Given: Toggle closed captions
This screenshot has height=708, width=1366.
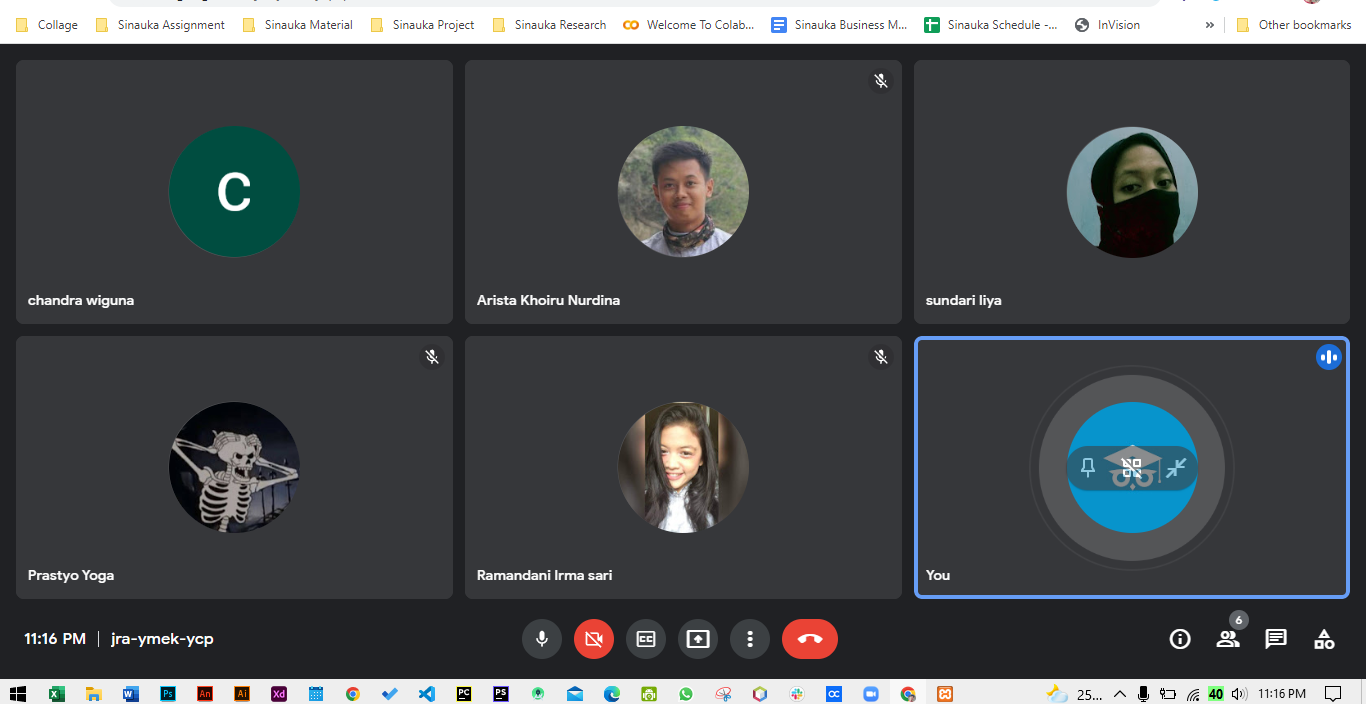Looking at the screenshot, I should (646, 639).
